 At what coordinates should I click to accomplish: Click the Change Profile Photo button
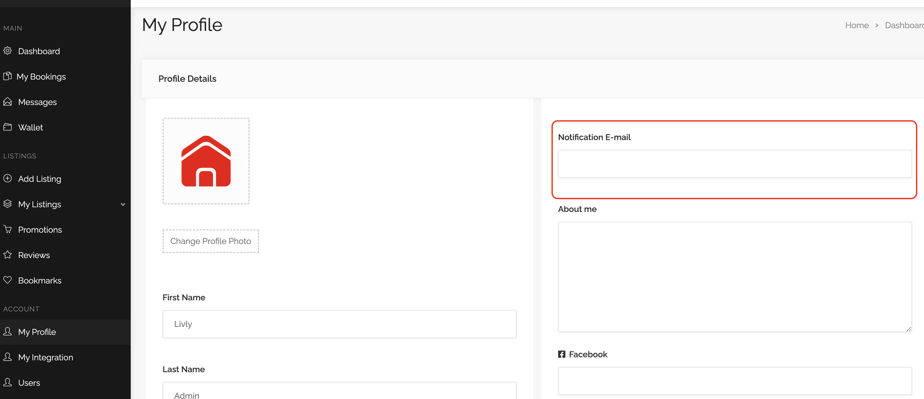point(210,241)
